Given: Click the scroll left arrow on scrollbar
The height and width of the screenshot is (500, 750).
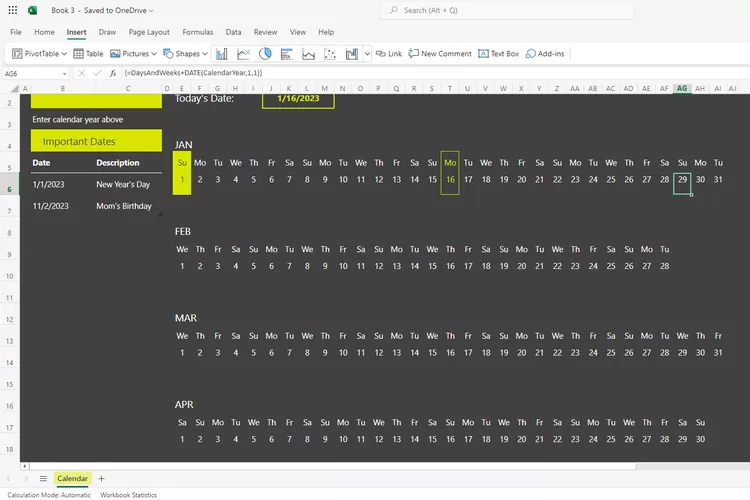Looking at the screenshot, I should (x=24, y=466).
